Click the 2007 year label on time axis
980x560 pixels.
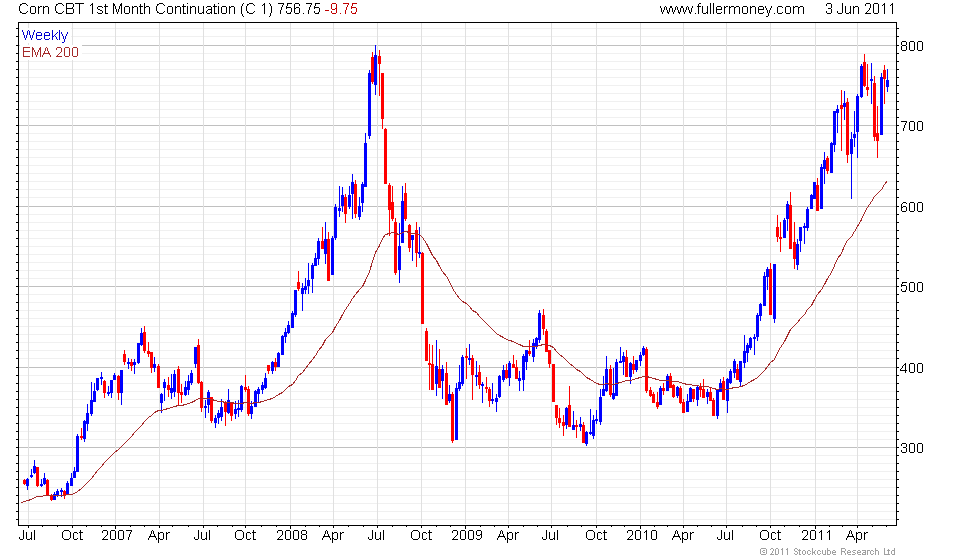[x=116, y=535]
